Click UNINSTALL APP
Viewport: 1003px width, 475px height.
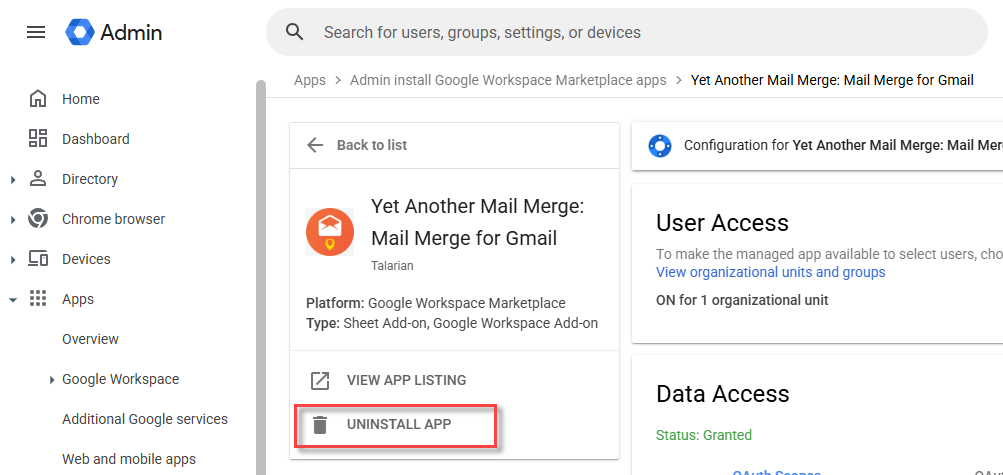399,424
